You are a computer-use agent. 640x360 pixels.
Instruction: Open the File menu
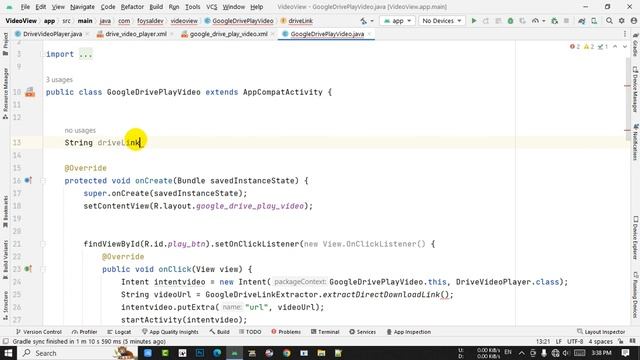click(25, 7)
